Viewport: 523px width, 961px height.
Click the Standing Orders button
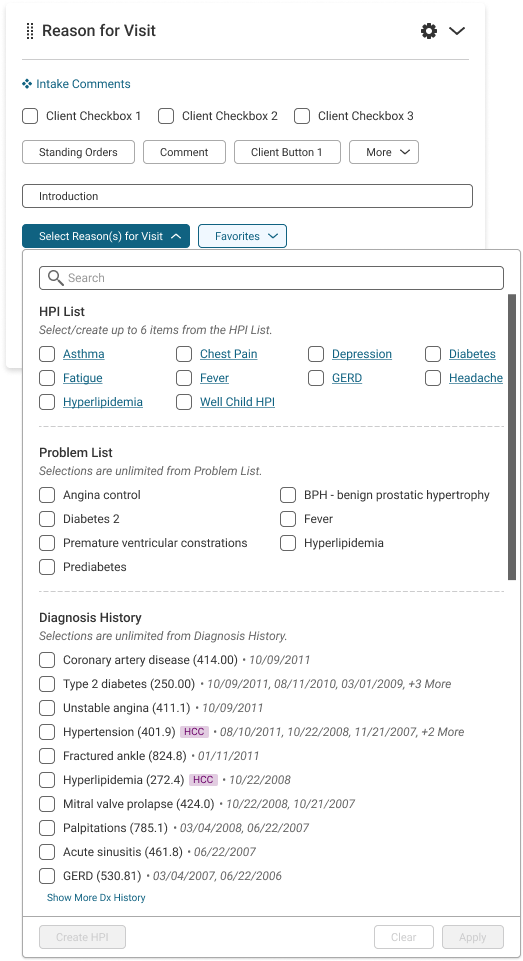pyautogui.click(x=78, y=152)
